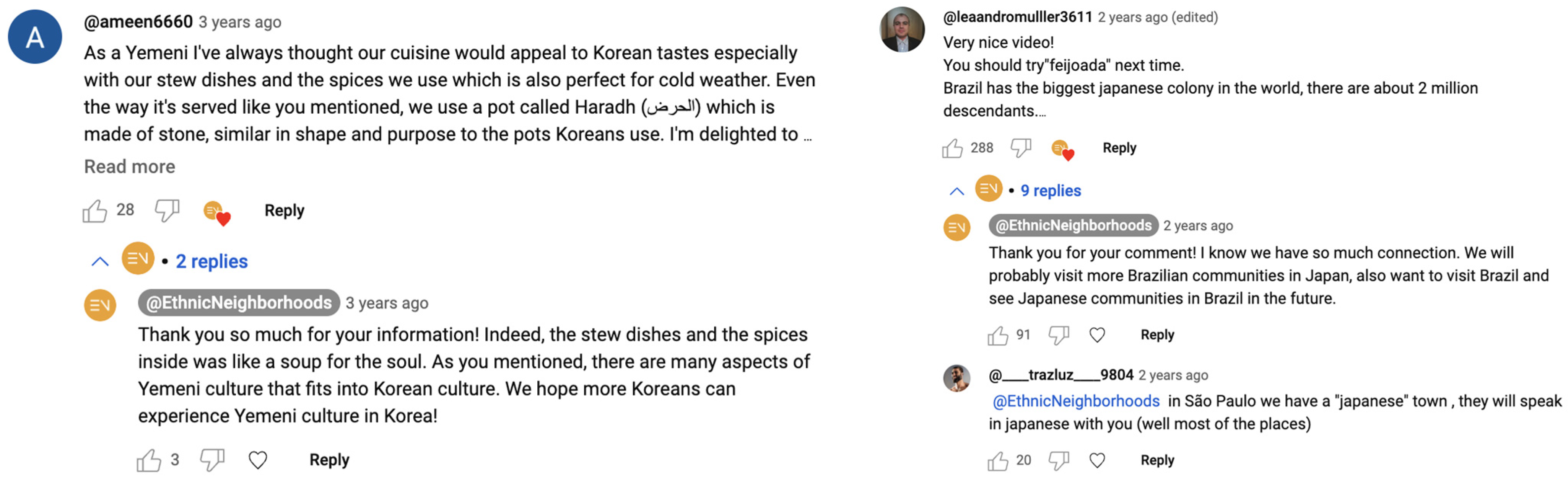The width and height of the screenshot is (1568, 483).
Task: Open the @EthnicNeighborhoods mention link in trazluz reply
Action: [1075, 401]
